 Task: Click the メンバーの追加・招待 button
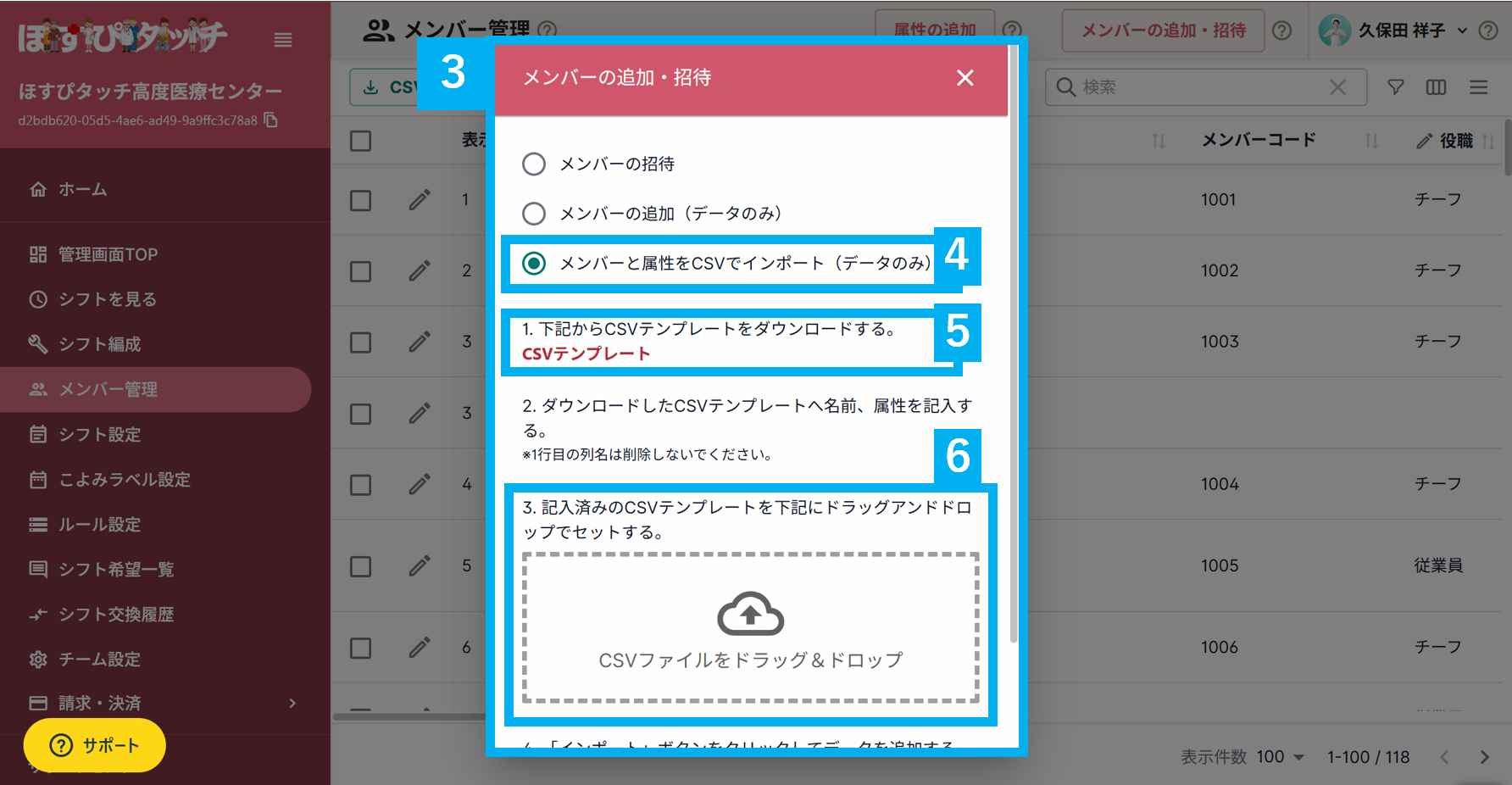[x=1162, y=31]
